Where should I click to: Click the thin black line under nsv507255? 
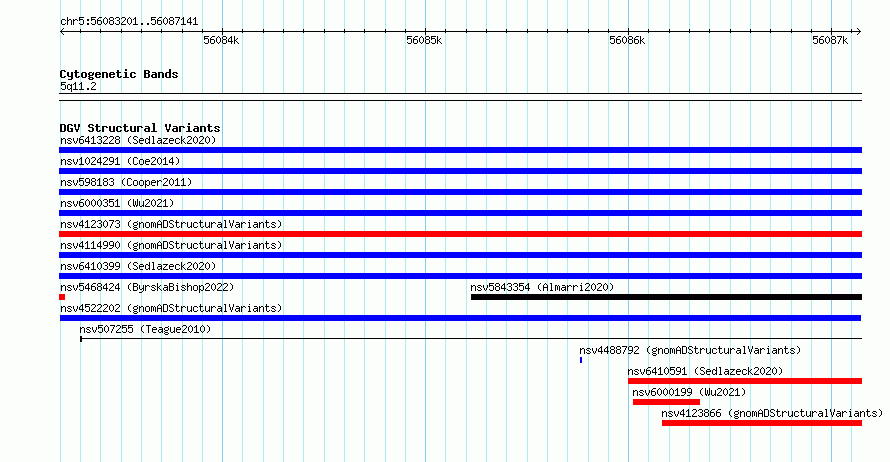coord(471,339)
